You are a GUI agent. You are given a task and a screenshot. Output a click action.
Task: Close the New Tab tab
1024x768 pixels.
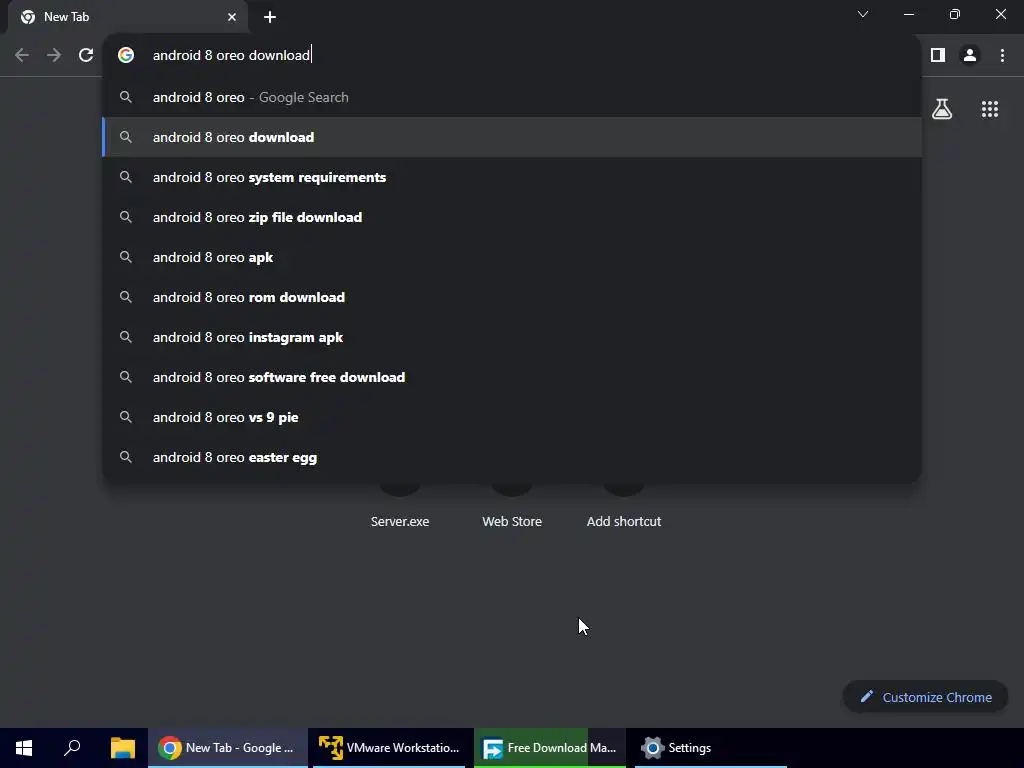pyautogui.click(x=232, y=17)
